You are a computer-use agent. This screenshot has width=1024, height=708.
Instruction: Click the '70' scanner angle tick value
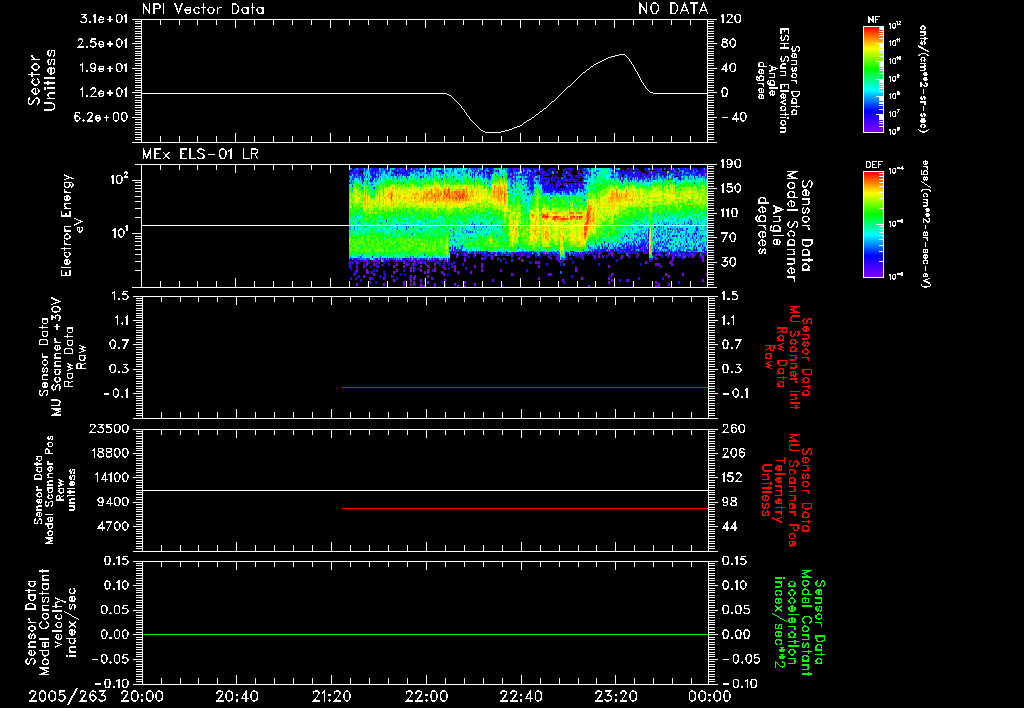(x=728, y=237)
